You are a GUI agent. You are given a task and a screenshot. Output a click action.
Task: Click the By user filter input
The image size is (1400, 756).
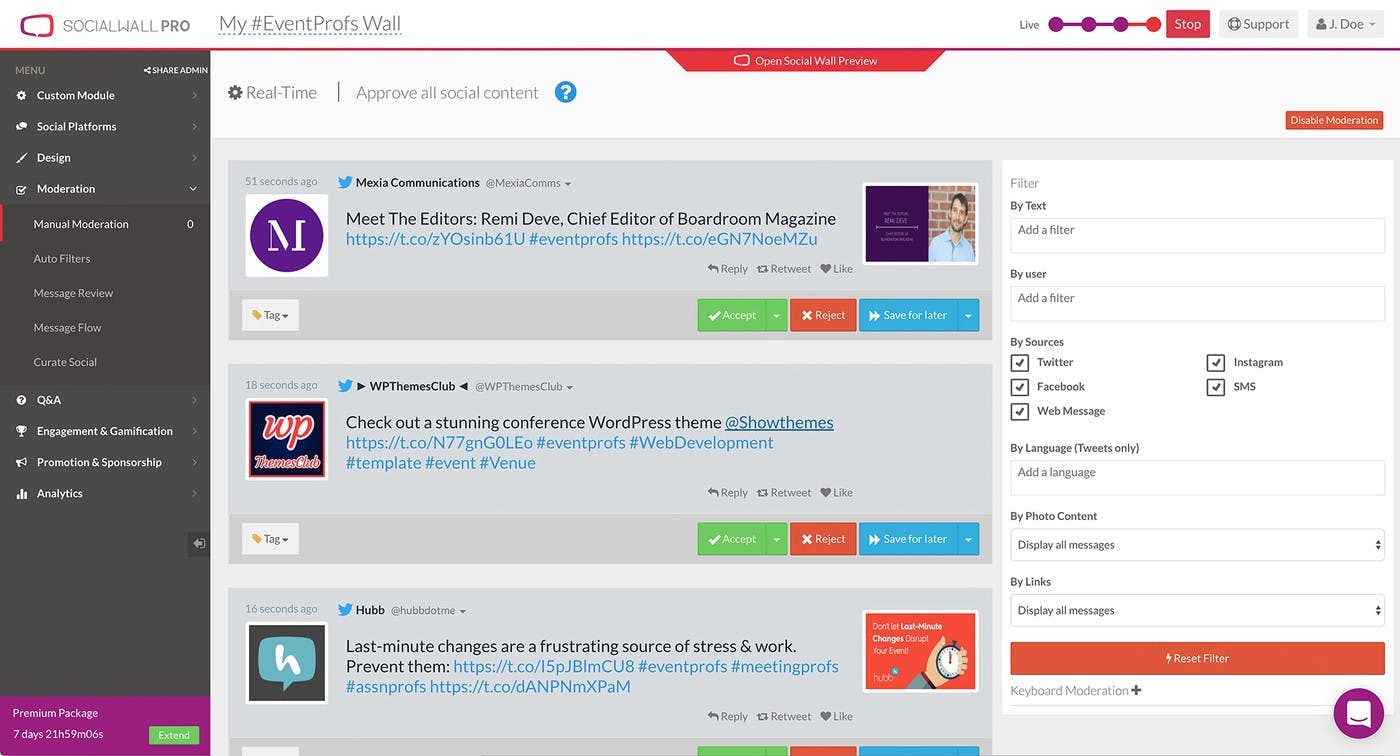coord(1197,304)
